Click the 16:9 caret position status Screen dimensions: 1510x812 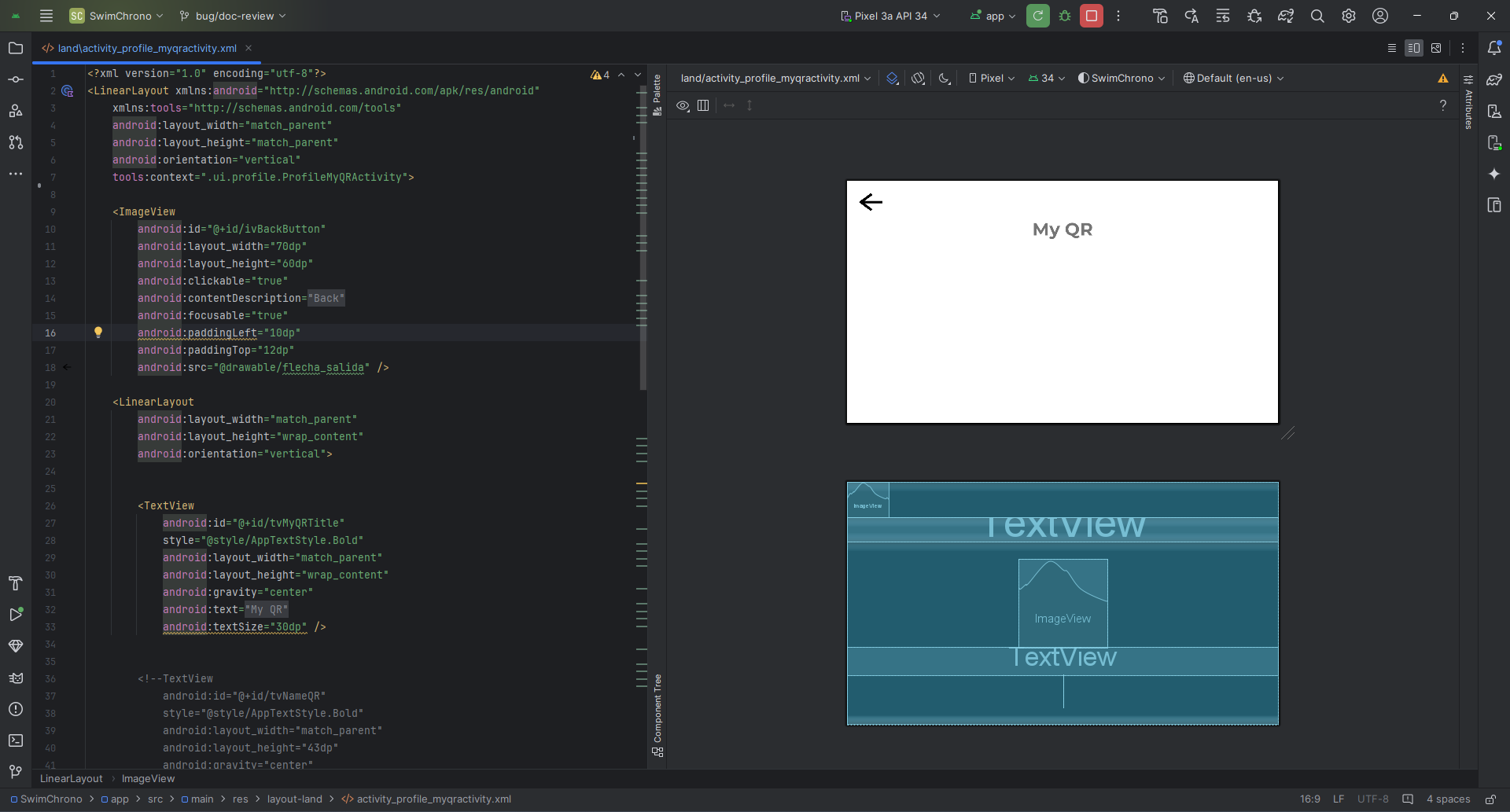(x=1310, y=799)
